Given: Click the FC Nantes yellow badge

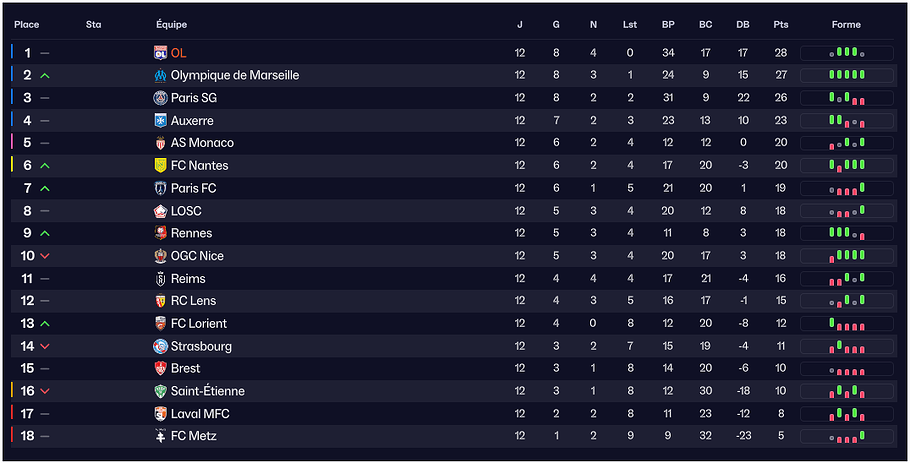Looking at the screenshot, I should tap(160, 165).
